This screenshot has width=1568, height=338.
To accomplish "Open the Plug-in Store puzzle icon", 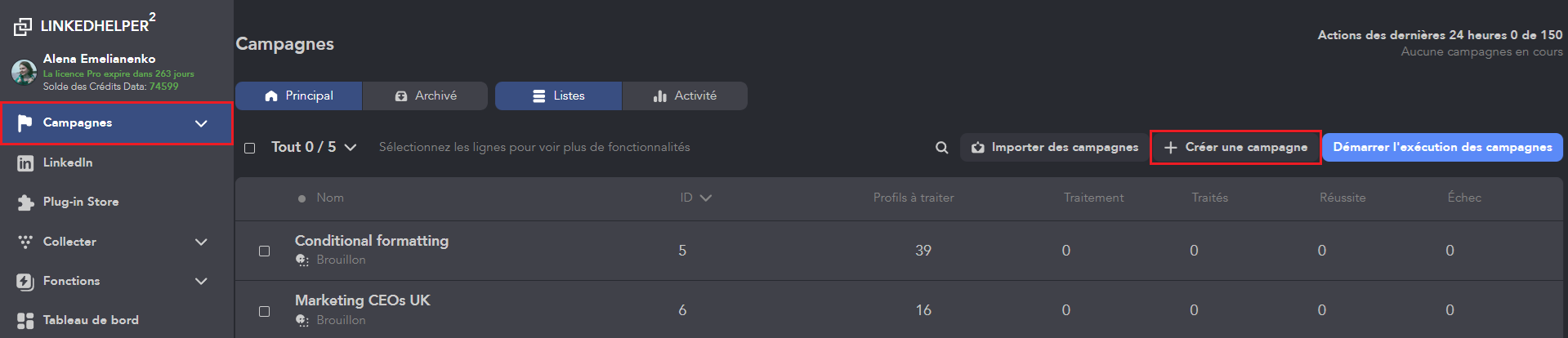I will [25, 202].
